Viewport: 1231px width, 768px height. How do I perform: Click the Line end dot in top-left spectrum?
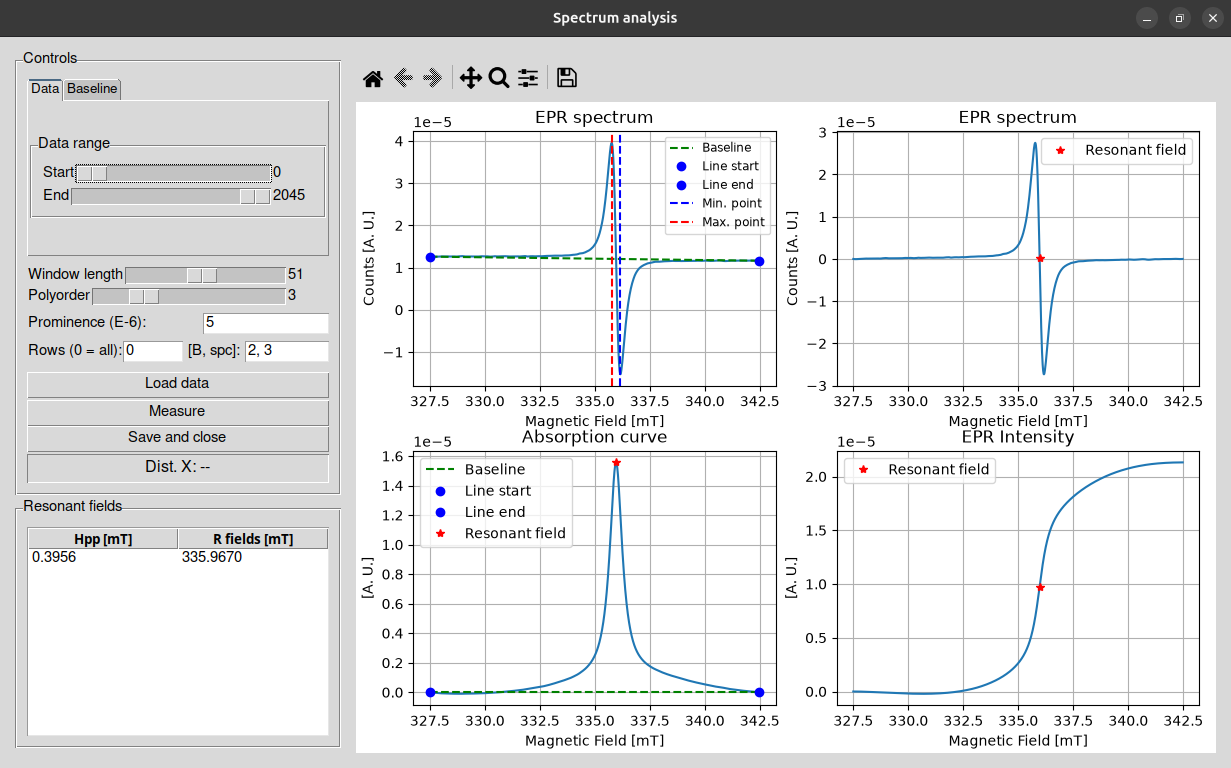[x=759, y=261]
